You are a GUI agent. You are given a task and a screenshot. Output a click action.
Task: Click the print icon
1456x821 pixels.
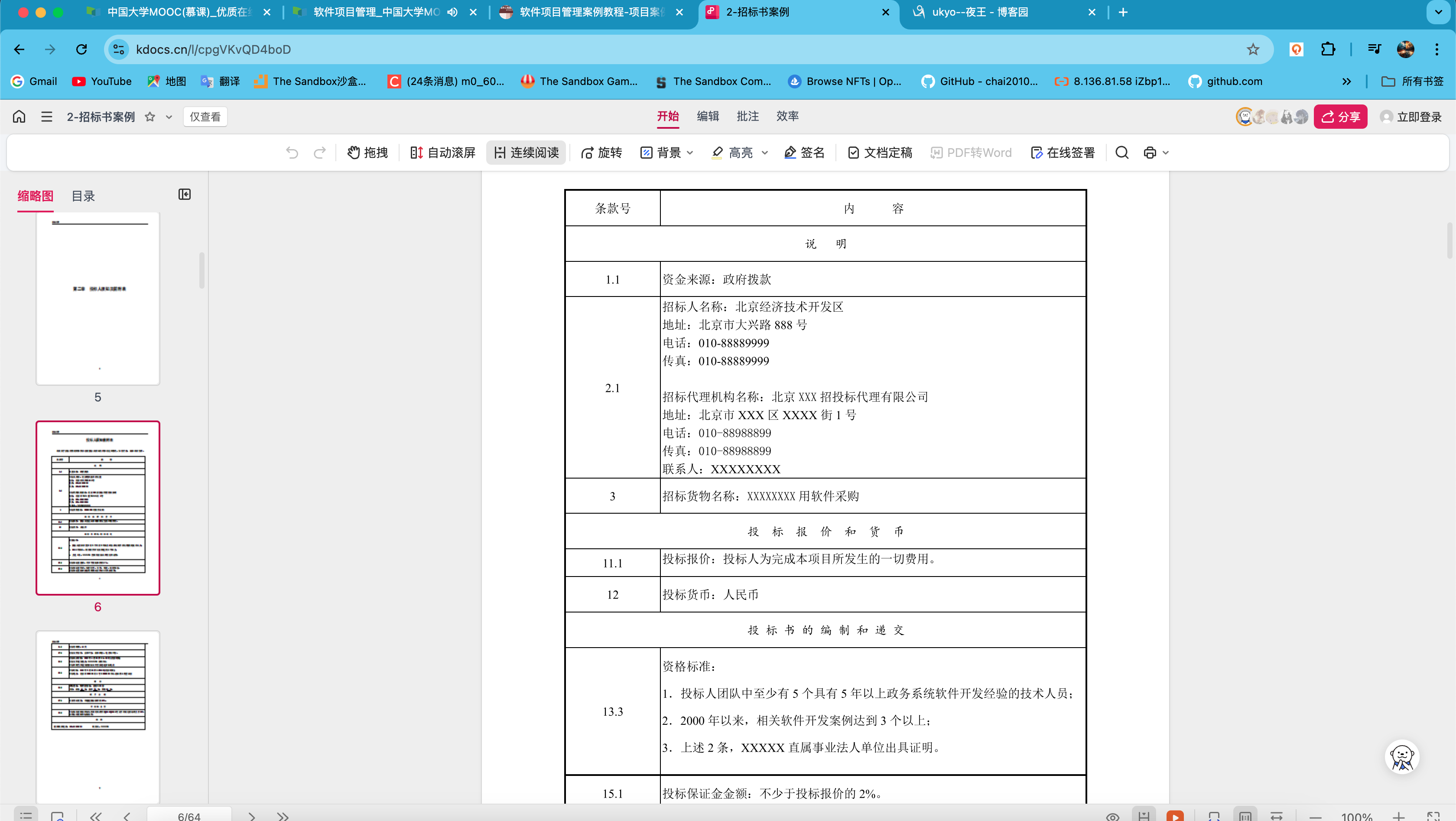coord(1150,153)
